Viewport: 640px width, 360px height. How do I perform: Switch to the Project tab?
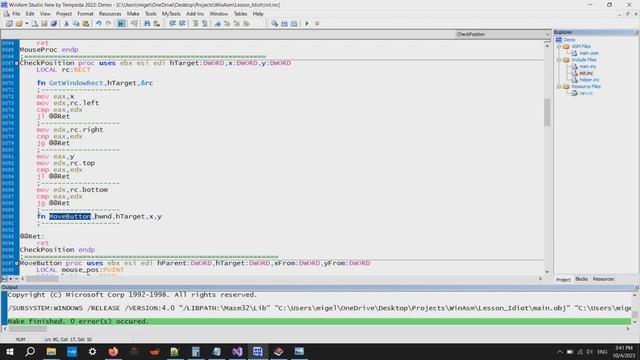[x=563, y=280]
